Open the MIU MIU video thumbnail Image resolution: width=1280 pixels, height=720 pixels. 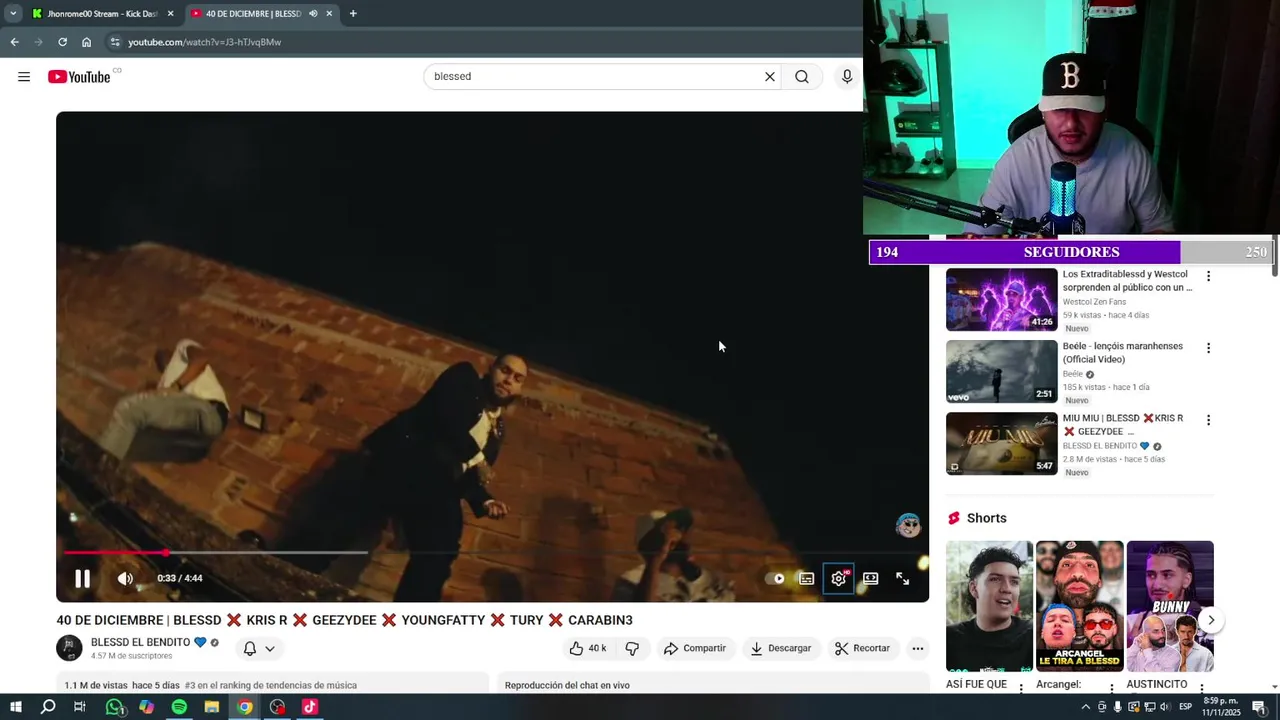click(1001, 443)
